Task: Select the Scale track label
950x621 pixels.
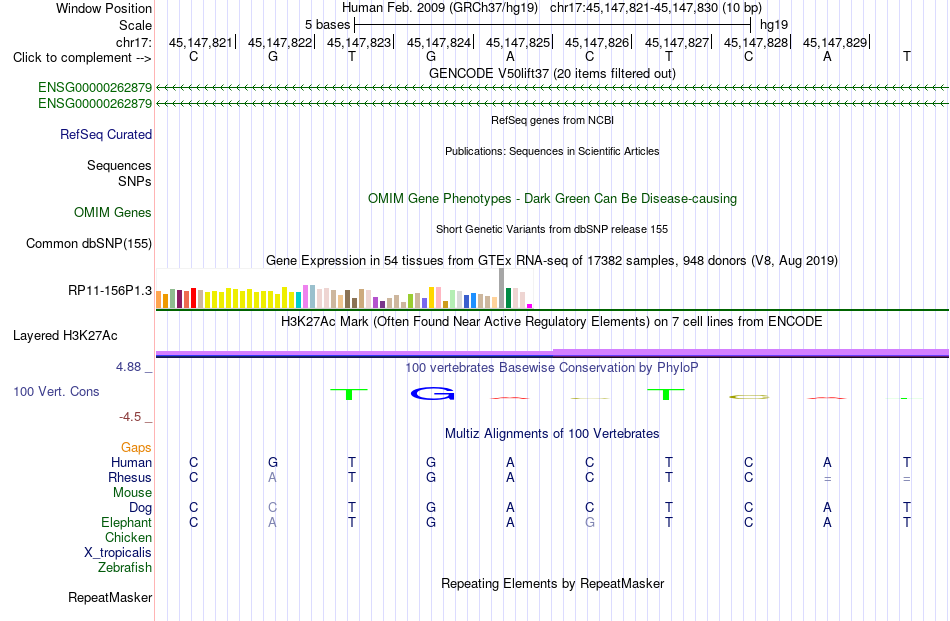Action: pyautogui.click(x=135, y=25)
